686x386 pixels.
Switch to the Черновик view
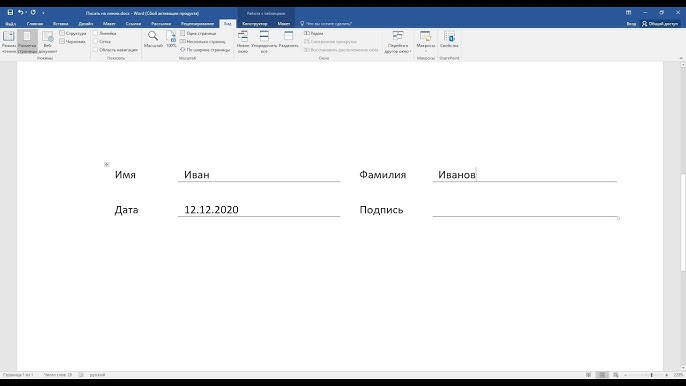point(73,42)
